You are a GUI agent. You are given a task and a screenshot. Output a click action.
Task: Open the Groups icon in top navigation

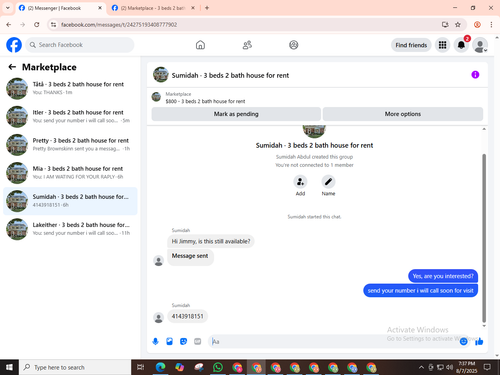coord(294,45)
